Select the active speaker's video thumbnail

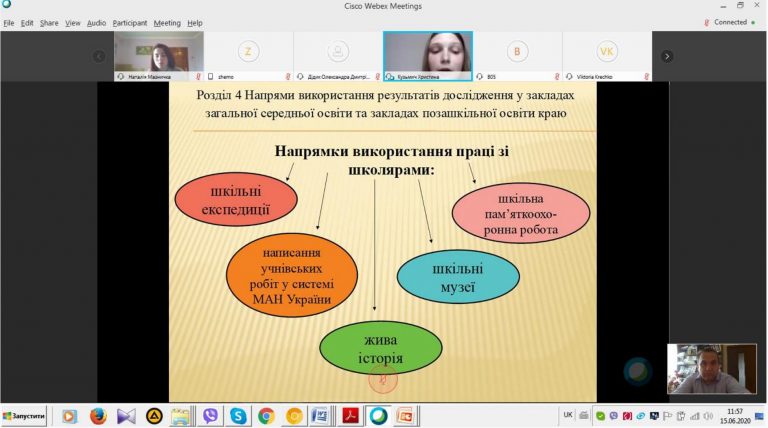(x=428, y=56)
